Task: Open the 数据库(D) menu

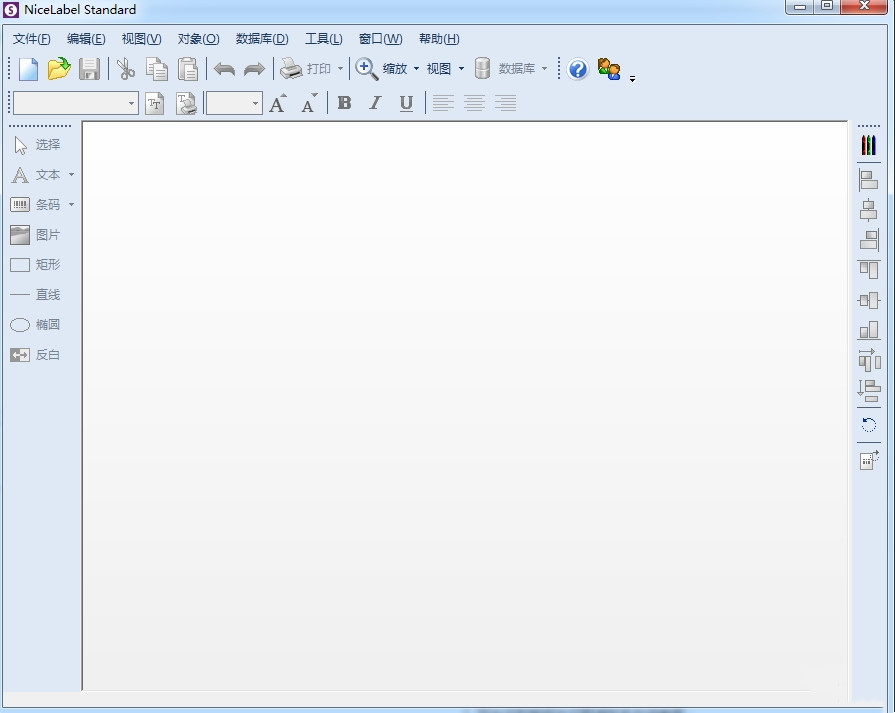Action: pyautogui.click(x=262, y=39)
